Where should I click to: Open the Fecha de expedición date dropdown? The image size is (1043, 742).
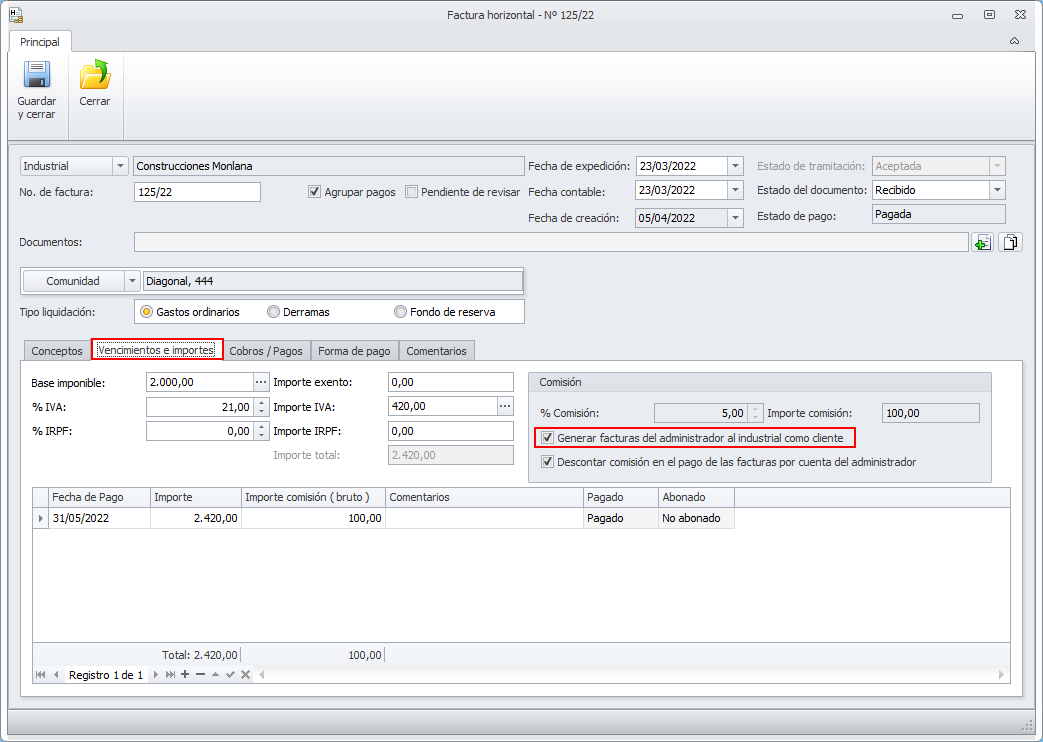[x=736, y=166]
